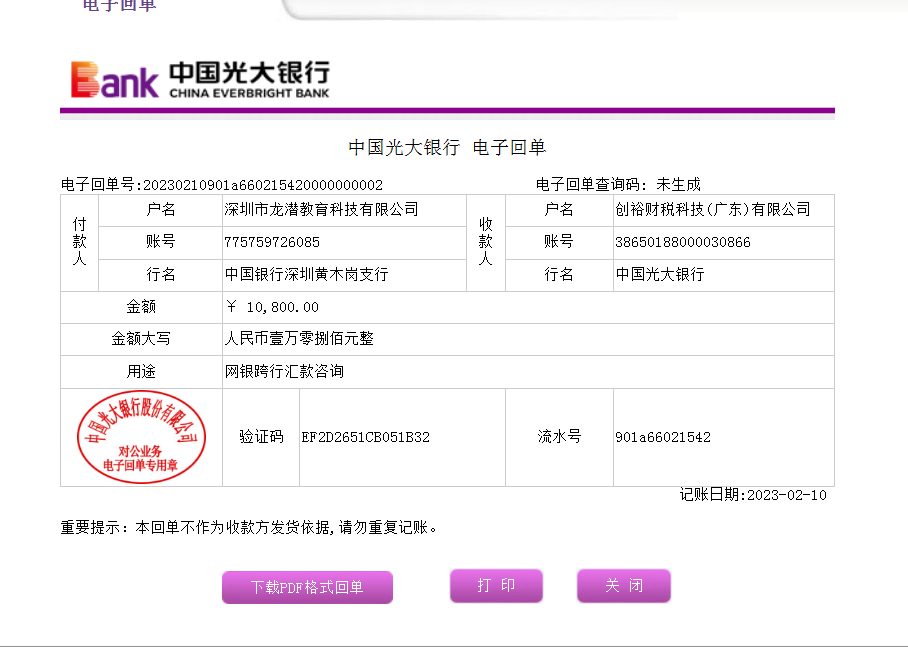Click the China Everbright Bank logo
The width and height of the screenshot is (908, 647).
[200, 79]
